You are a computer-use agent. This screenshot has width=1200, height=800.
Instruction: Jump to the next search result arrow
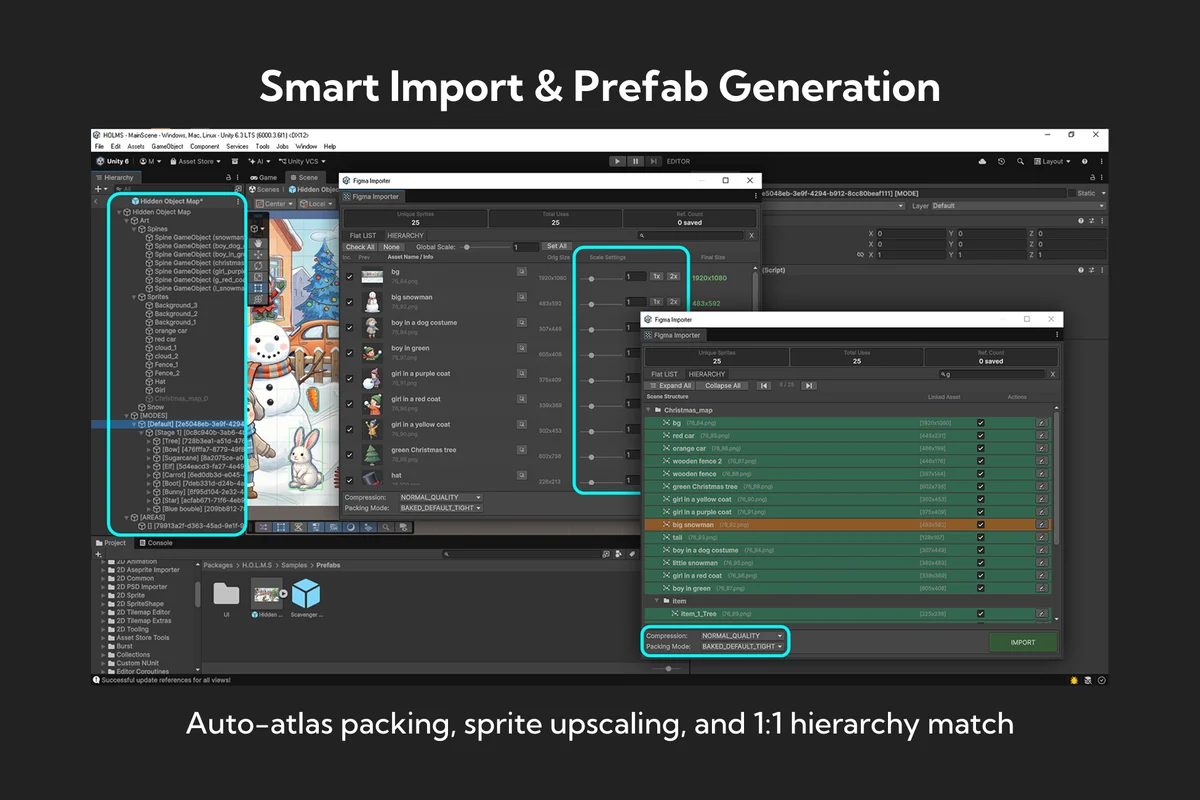809,385
